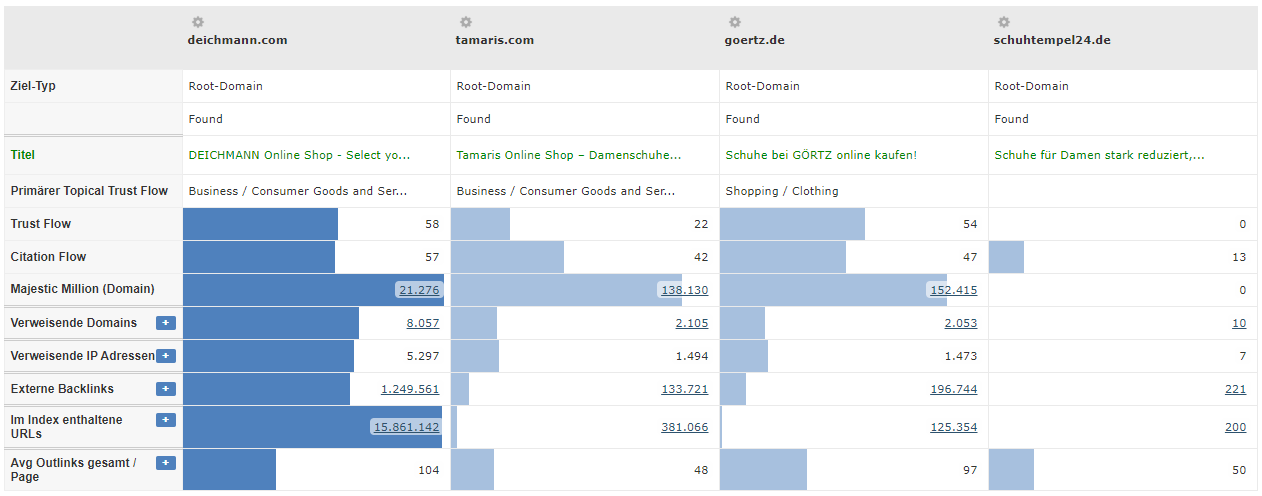Open deichmann.com referring domains 8.057
Image resolution: width=1262 pixels, height=496 pixels.
coord(423,323)
